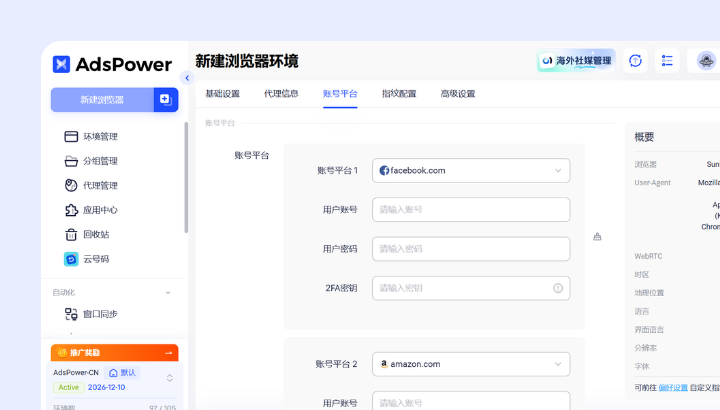Click the 推广奖励 promotion banner
Image resolution: width=720 pixels, height=410 pixels.
click(x=114, y=353)
